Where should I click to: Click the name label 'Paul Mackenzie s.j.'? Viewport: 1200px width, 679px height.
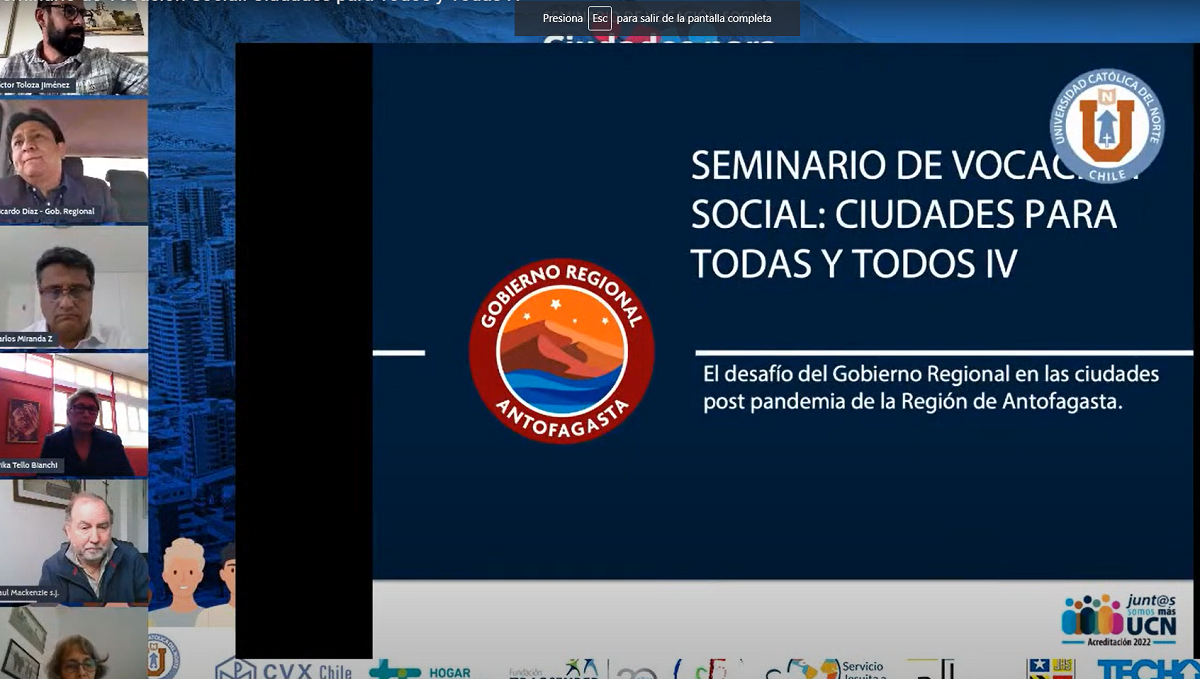click(30, 593)
